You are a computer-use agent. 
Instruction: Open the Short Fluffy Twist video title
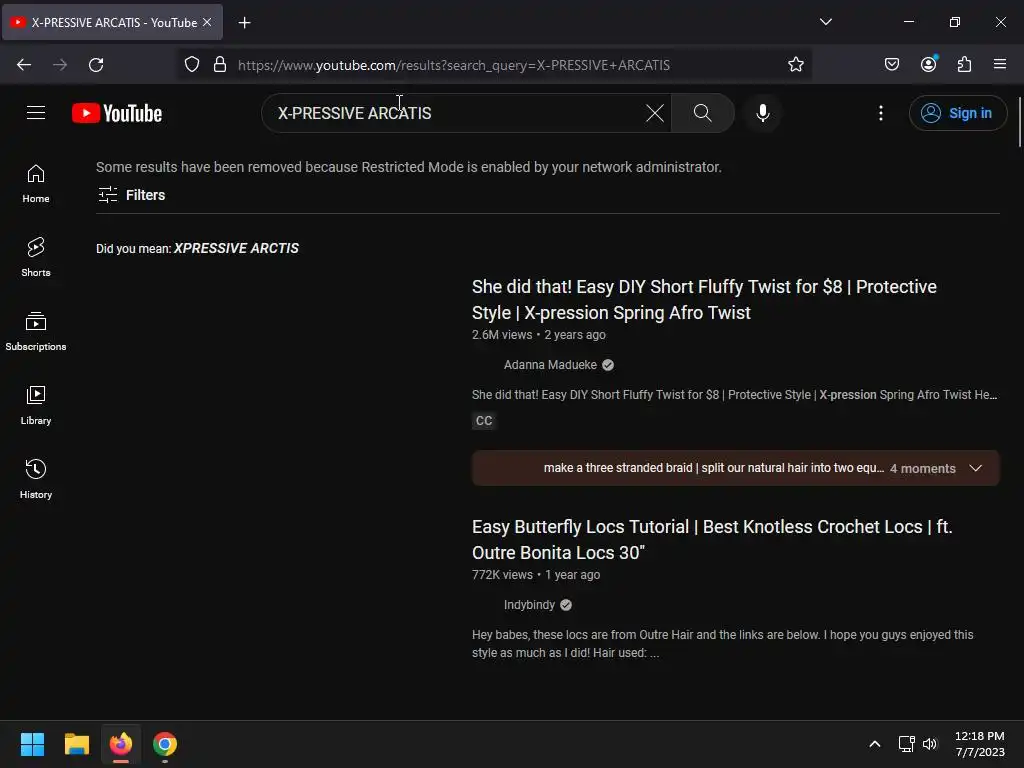tap(704, 300)
